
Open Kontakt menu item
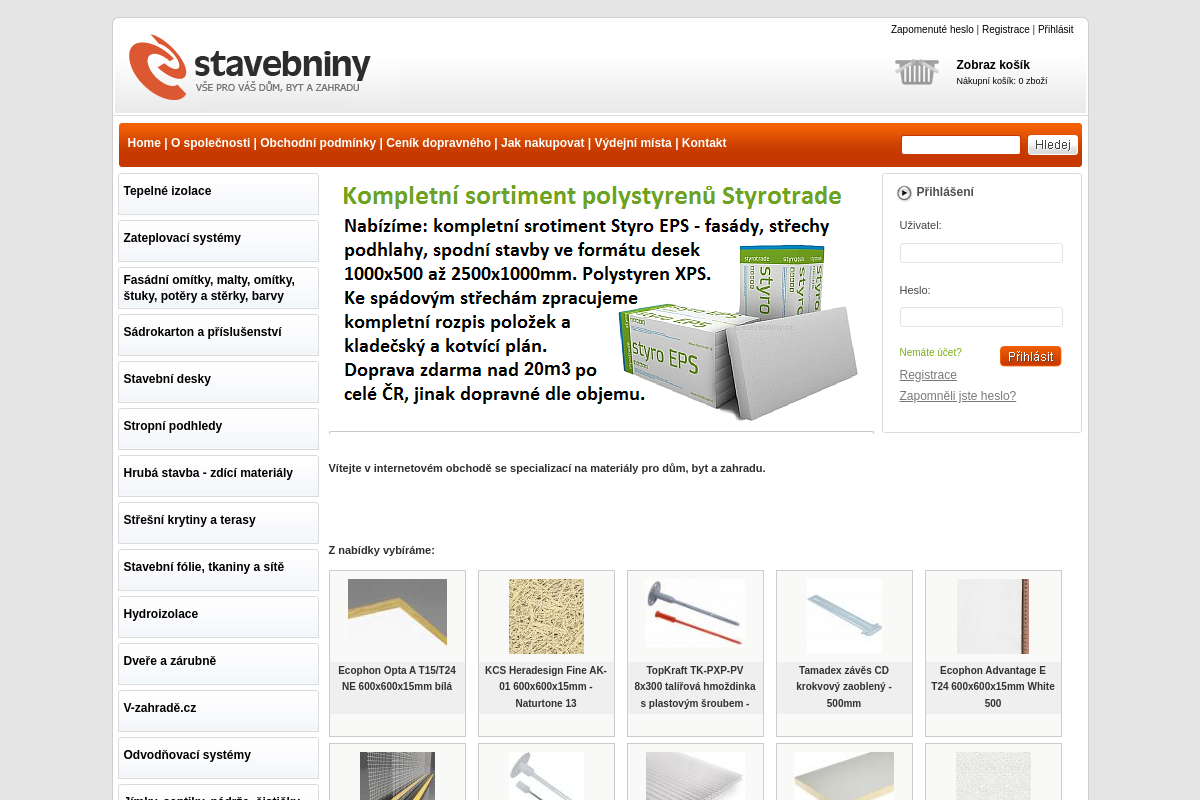click(704, 143)
